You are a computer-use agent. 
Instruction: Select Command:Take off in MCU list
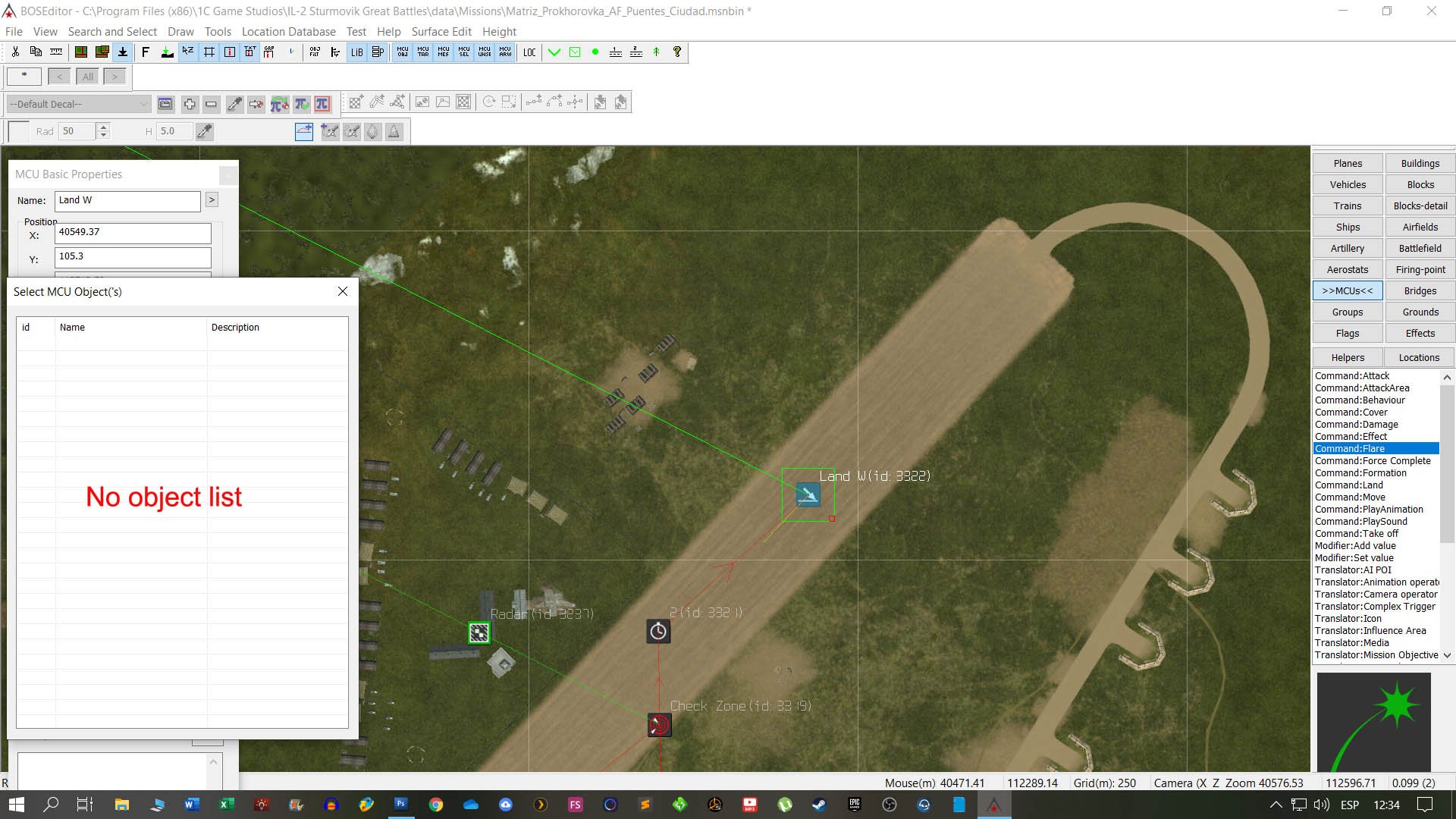click(x=1356, y=533)
